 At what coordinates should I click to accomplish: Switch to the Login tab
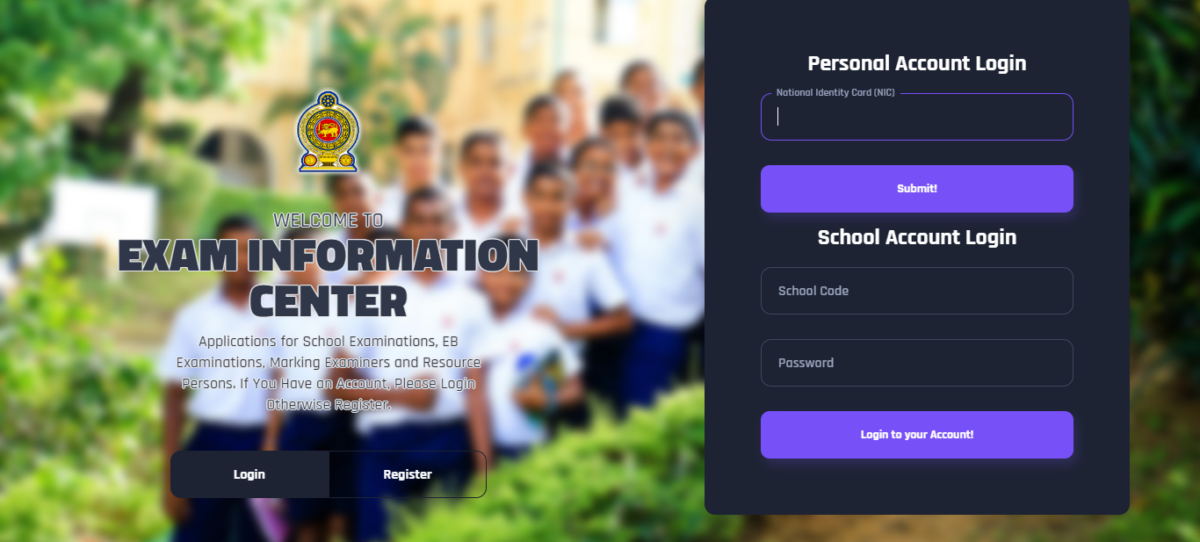(249, 474)
